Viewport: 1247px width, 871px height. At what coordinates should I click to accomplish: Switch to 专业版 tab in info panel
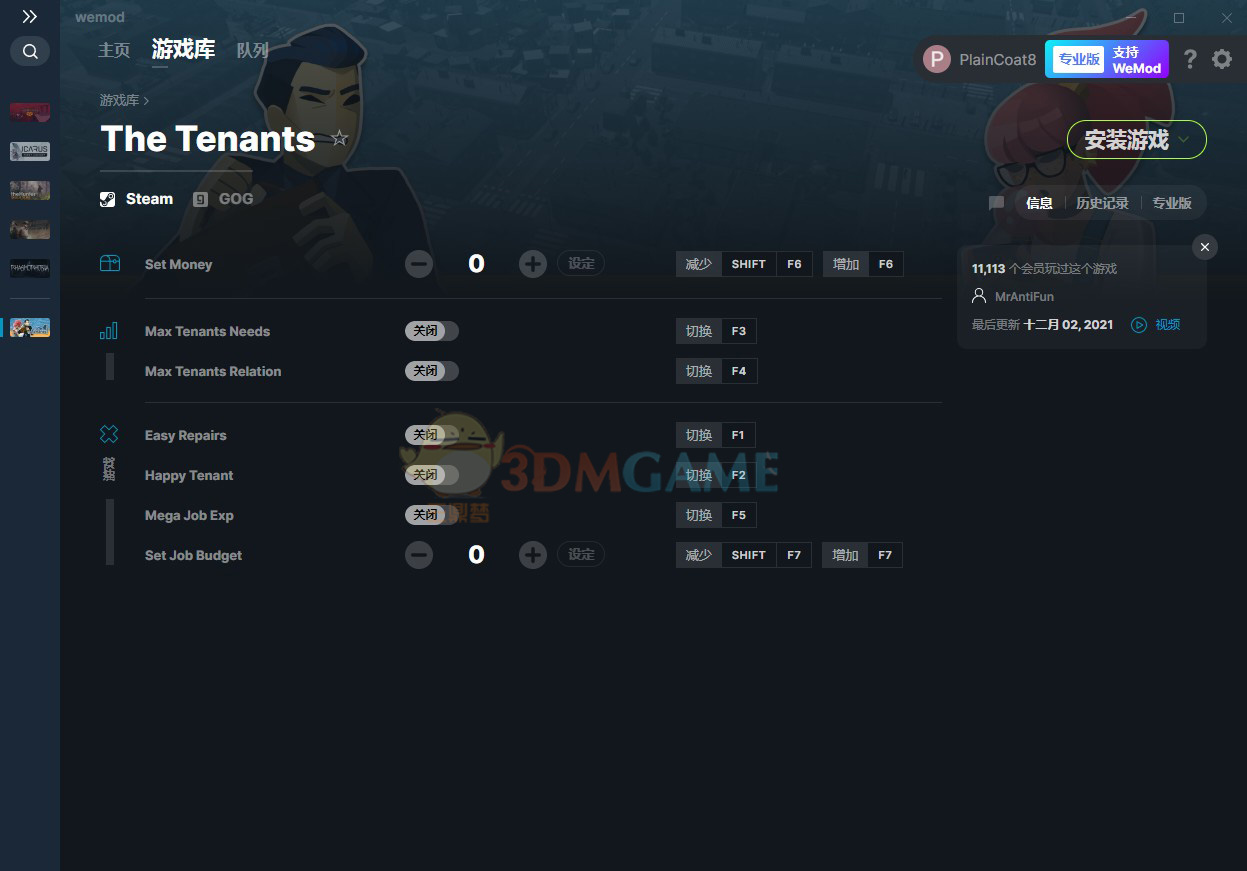(1172, 203)
